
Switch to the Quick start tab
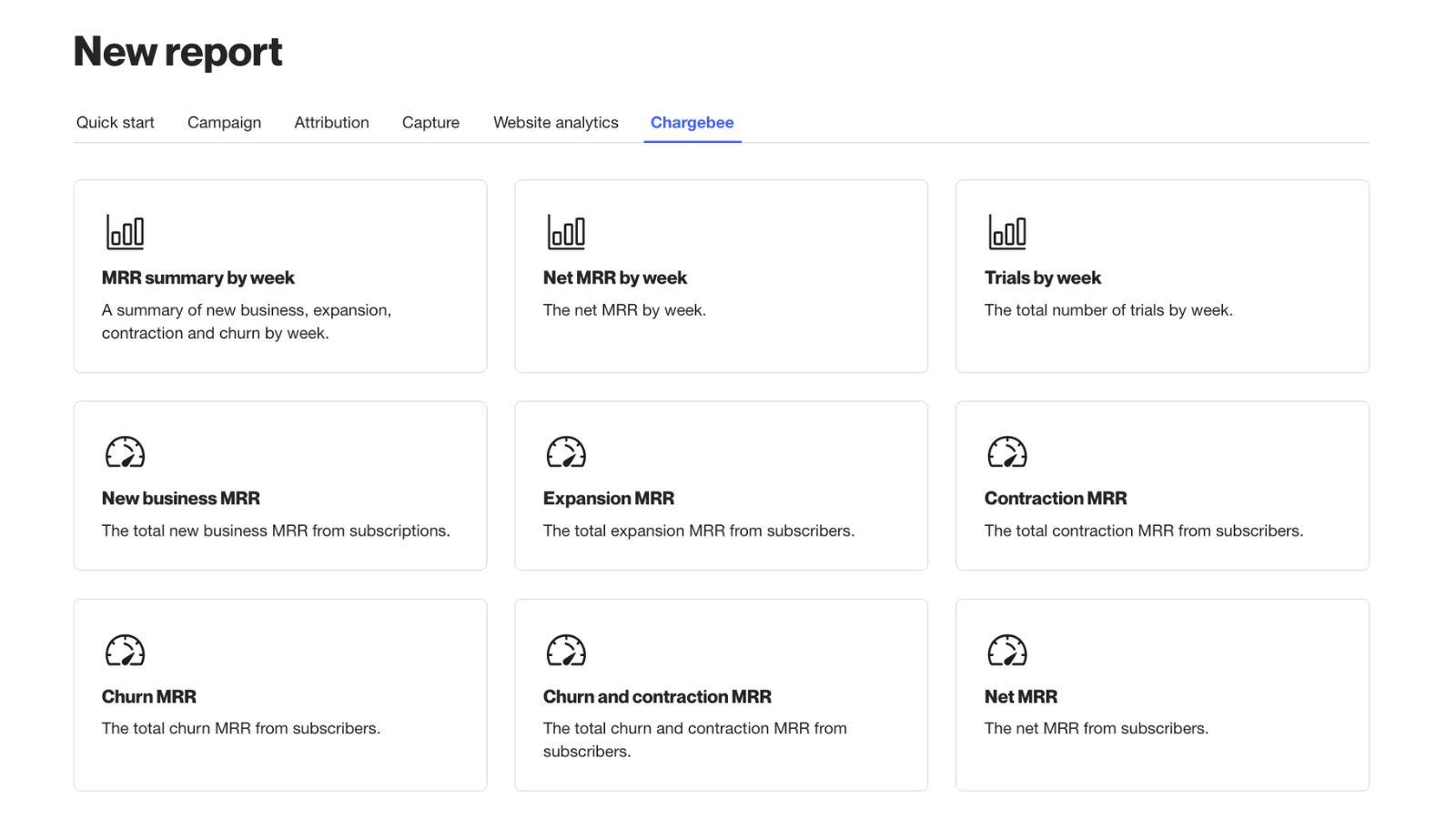pyautogui.click(x=116, y=123)
